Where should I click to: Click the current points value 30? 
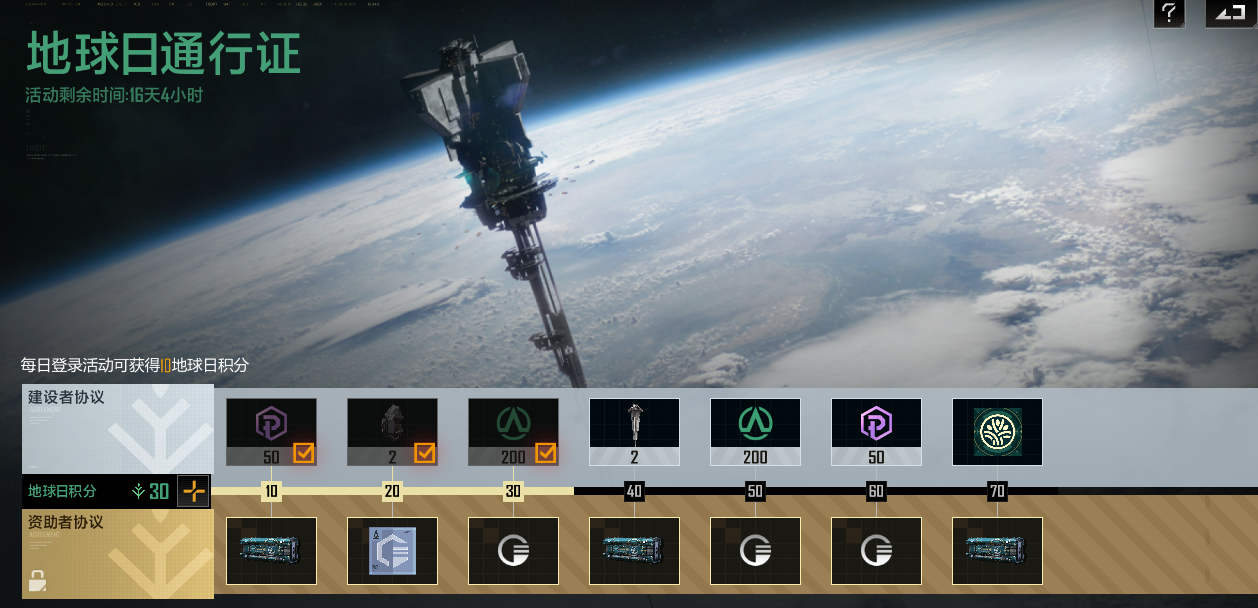point(159,491)
